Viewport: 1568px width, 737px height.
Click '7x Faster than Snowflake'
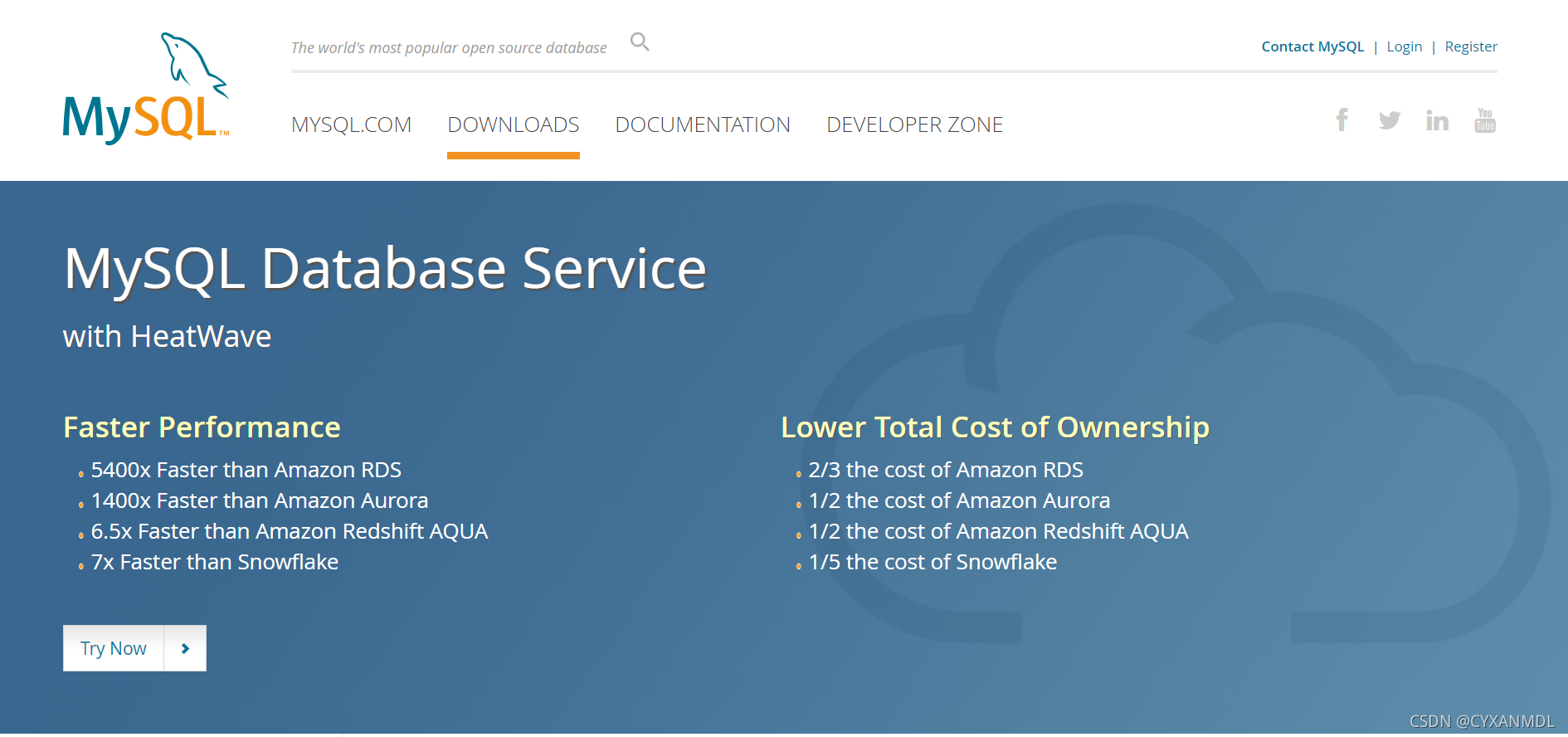click(215, 562)
